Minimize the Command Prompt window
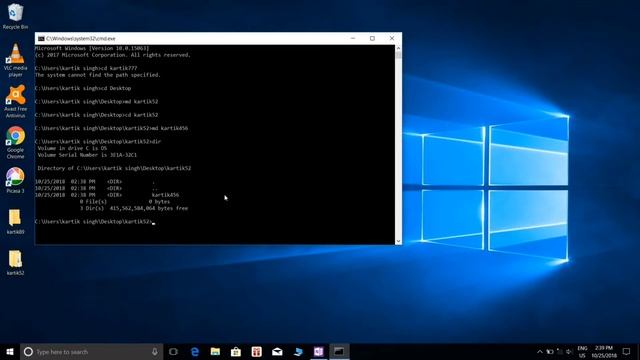 pos(353,38)
